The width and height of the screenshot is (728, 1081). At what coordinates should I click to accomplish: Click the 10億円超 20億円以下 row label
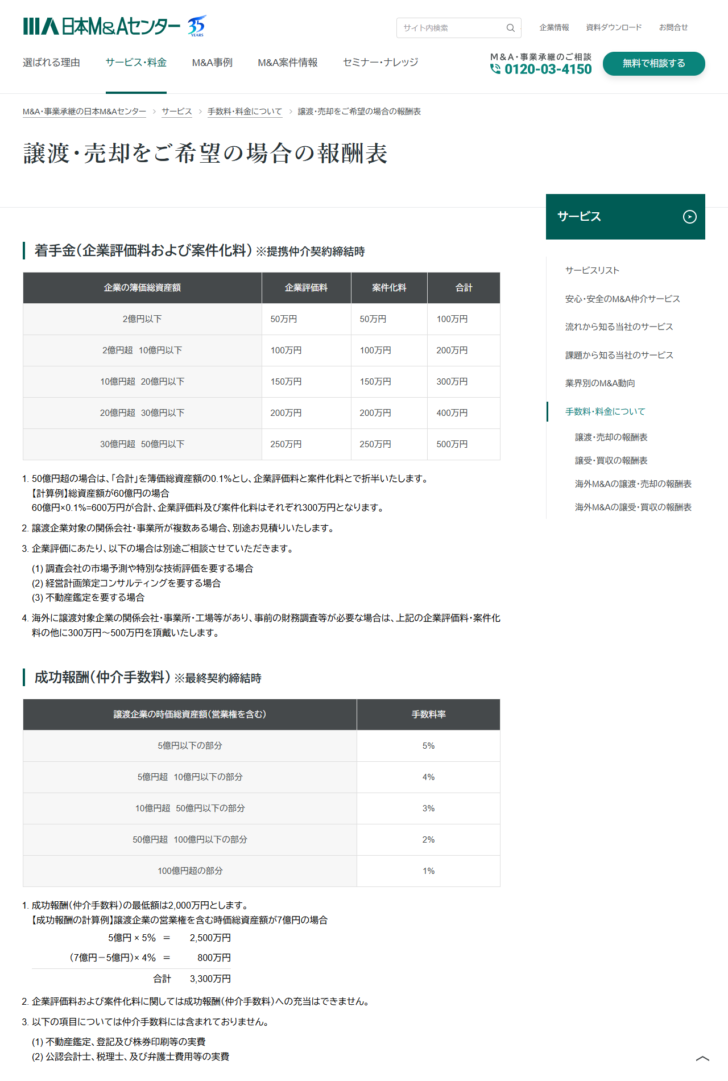[x=142, y=382]
